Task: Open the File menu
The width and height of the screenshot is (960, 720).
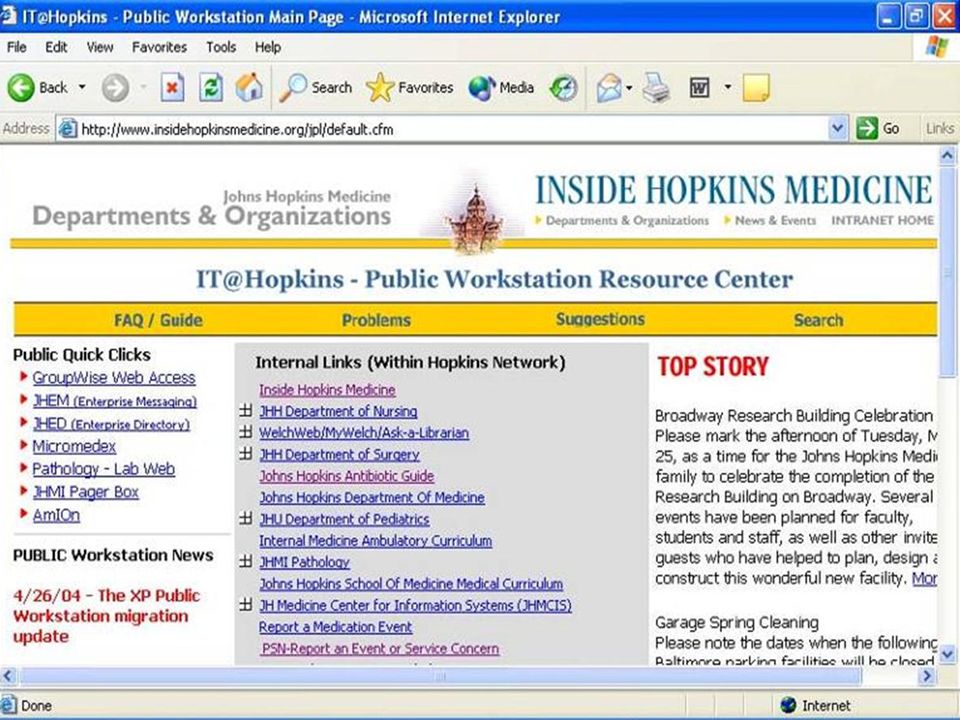Action: (x=17, y=47)
